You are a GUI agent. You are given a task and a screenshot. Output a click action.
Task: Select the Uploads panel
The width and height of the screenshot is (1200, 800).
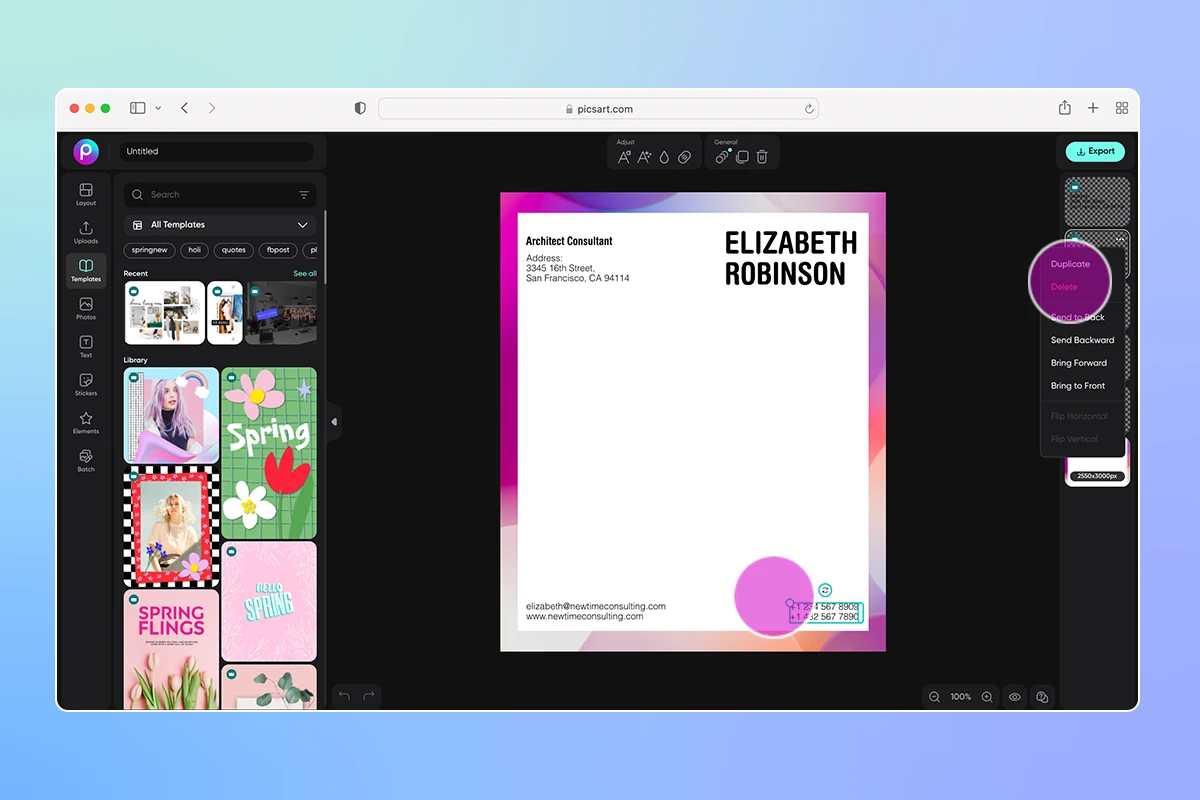[86, 231]
